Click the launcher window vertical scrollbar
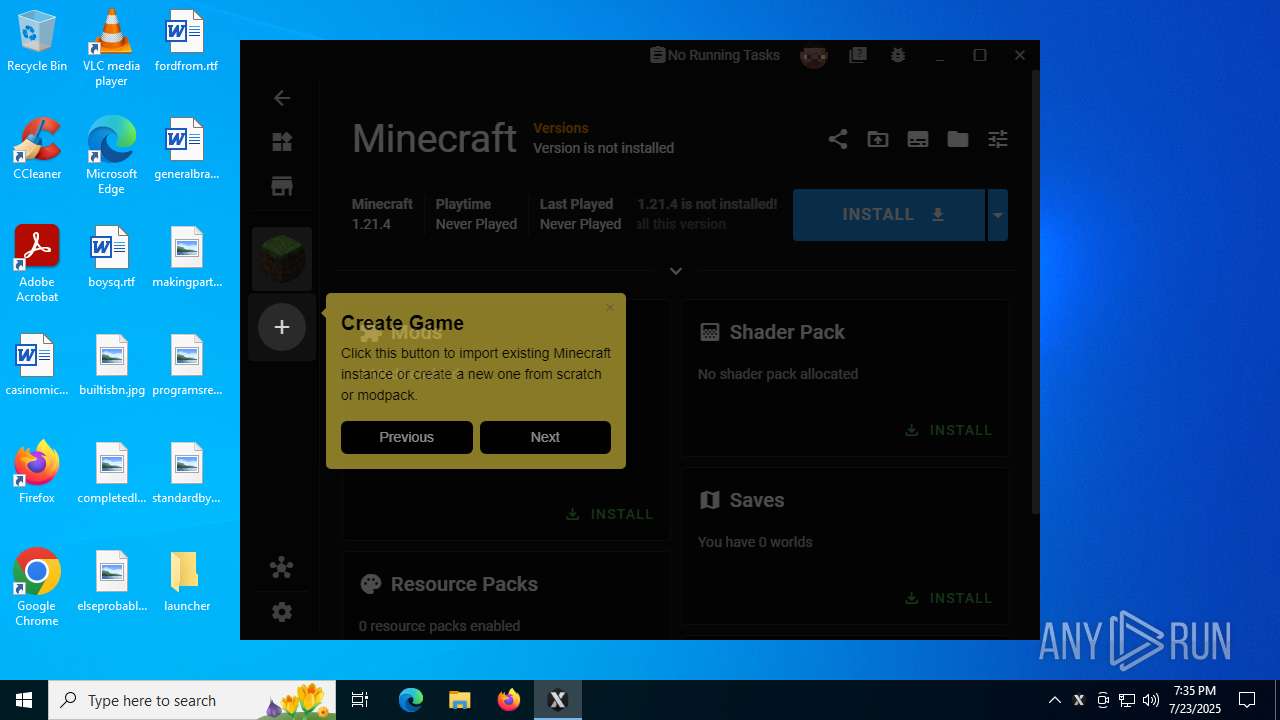Viewport: 1280px width, 720px height. [1035, 290]
